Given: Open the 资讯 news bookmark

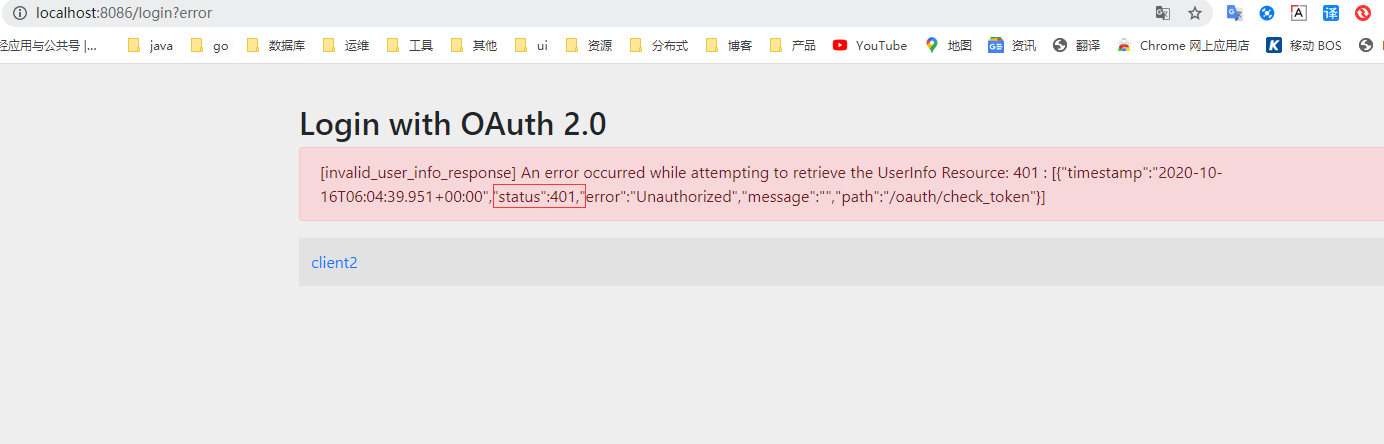Looking at the screenshot, I should tap(1012, 45).
